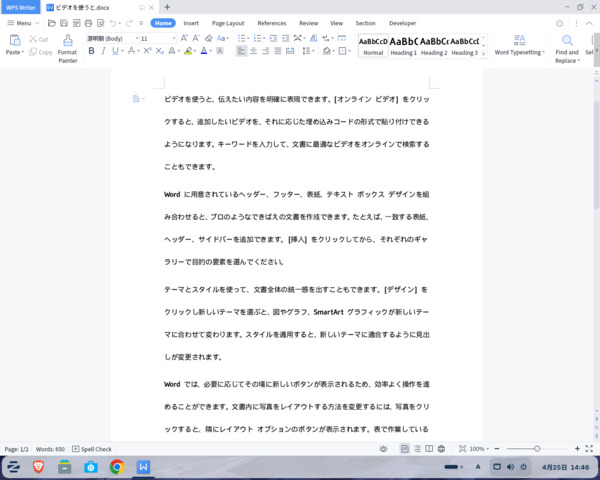Save the document using the toolbar icon
Viewport: 600px width, 480px height.
tap(64, 23)
